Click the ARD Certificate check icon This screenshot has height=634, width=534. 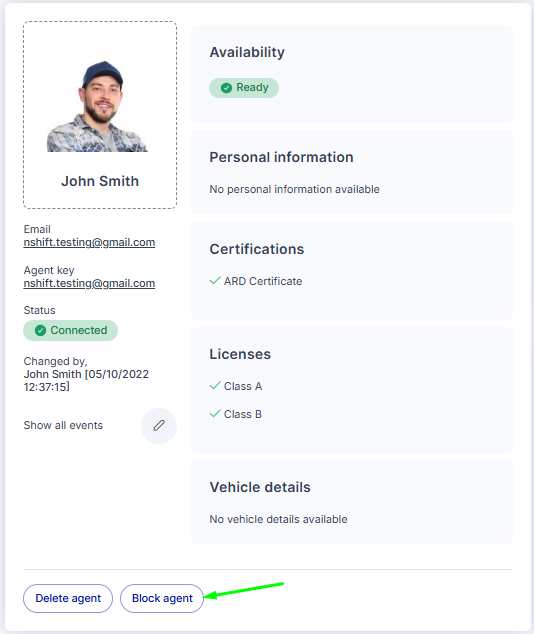click(x=215, y=281)
